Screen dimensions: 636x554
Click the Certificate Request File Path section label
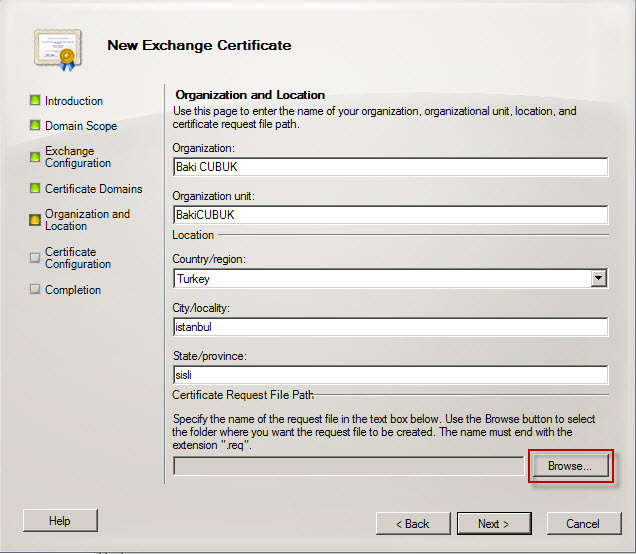click(x=243, y=395)
